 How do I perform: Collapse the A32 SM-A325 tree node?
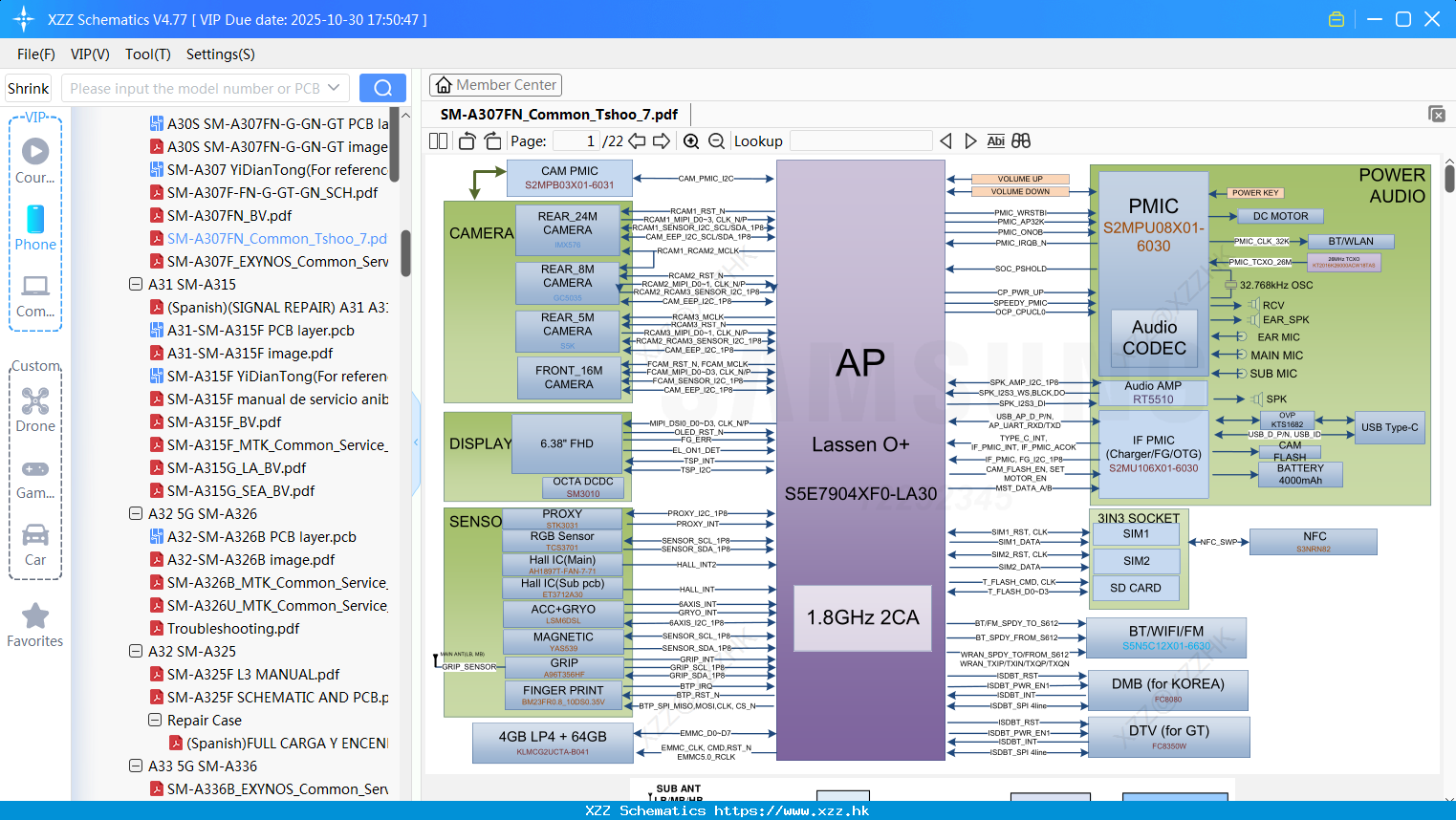pyautogui.click(x=136, y=651)
